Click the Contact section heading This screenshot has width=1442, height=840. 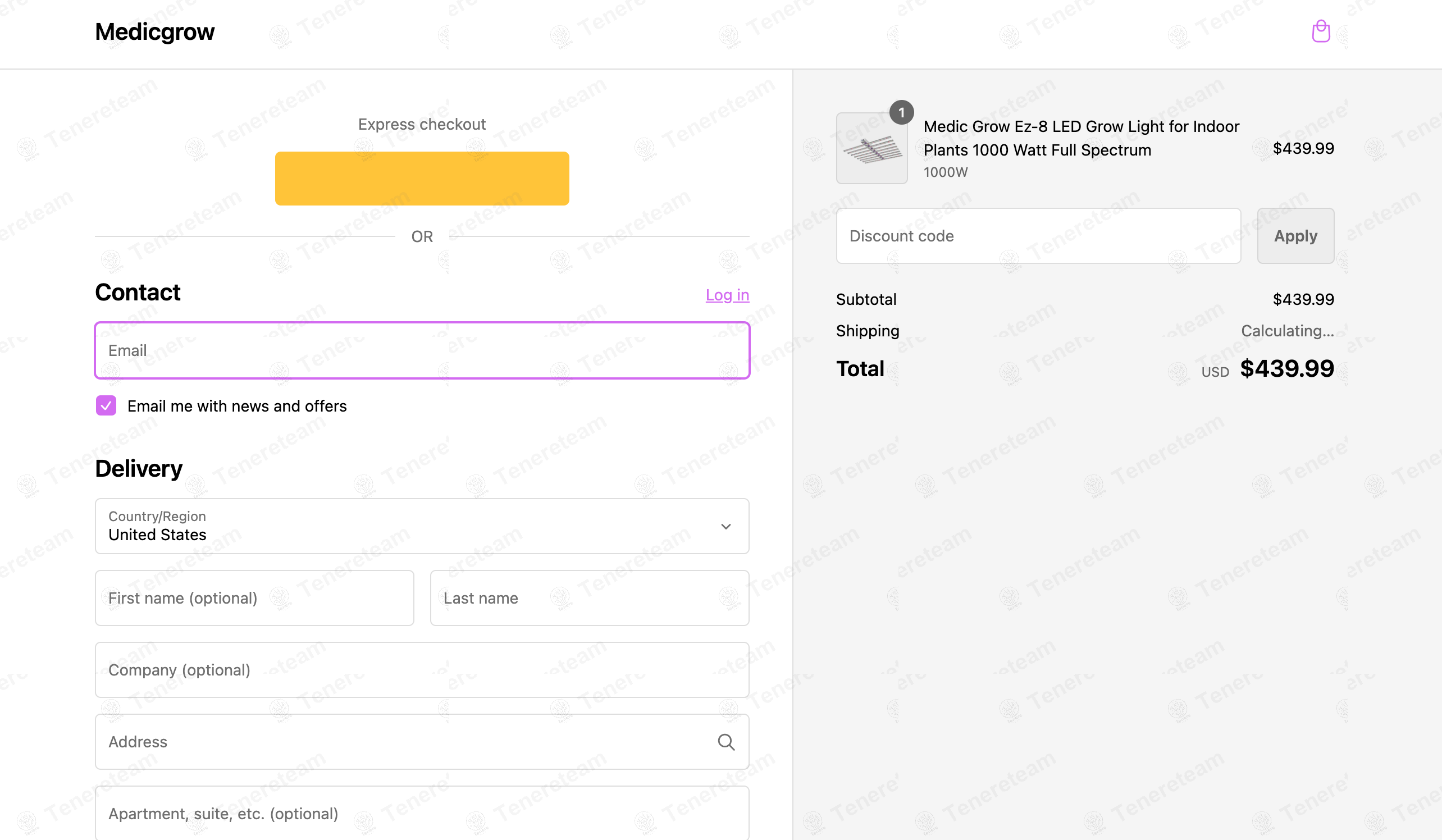point(138,293)
